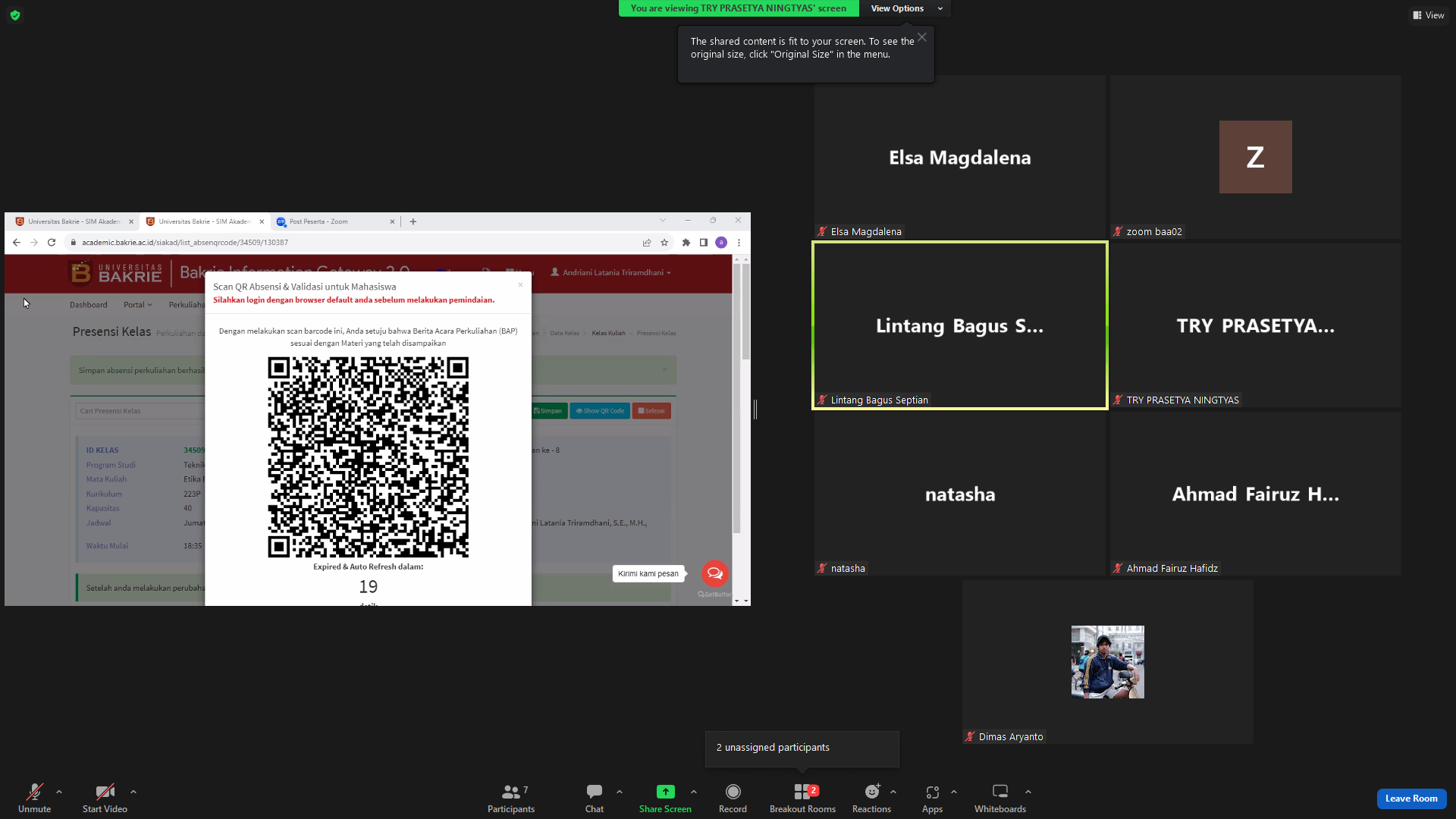Select Dimas Aryanto's profile photo
The image size is (1456, 819).
pyautogui.click(x=1107, y=662)
